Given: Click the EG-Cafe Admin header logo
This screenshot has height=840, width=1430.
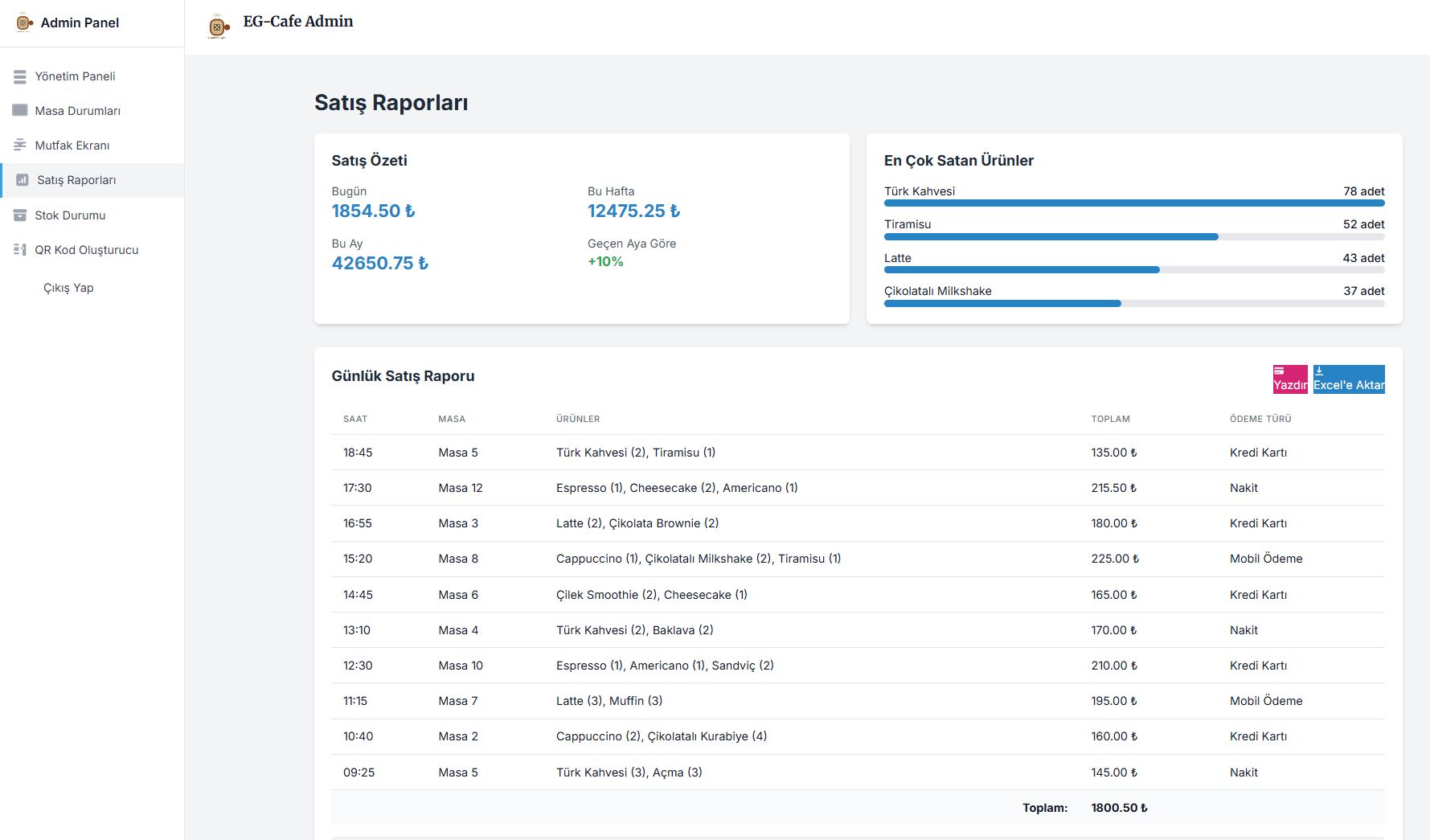Looking at the screenshot, I should (x=218, y=27).
